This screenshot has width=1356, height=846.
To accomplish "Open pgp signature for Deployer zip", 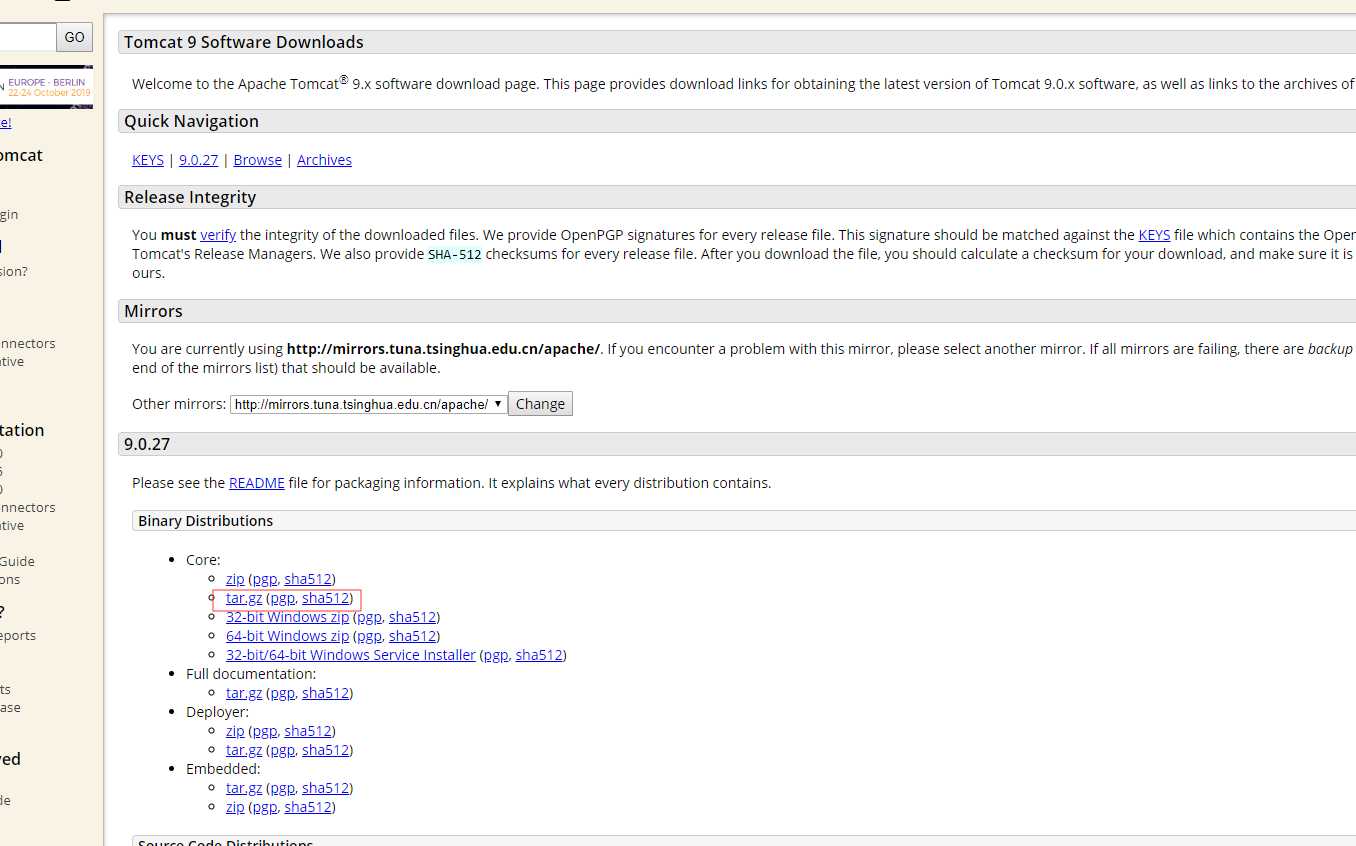I will pyautogui.click(x=264, y=731).
